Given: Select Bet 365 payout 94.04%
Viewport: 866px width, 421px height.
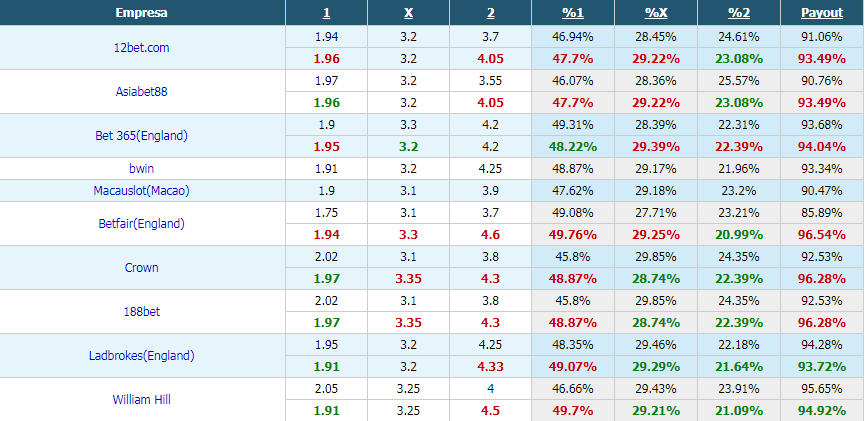Looking at the screenshot, I should click(822, 147).
